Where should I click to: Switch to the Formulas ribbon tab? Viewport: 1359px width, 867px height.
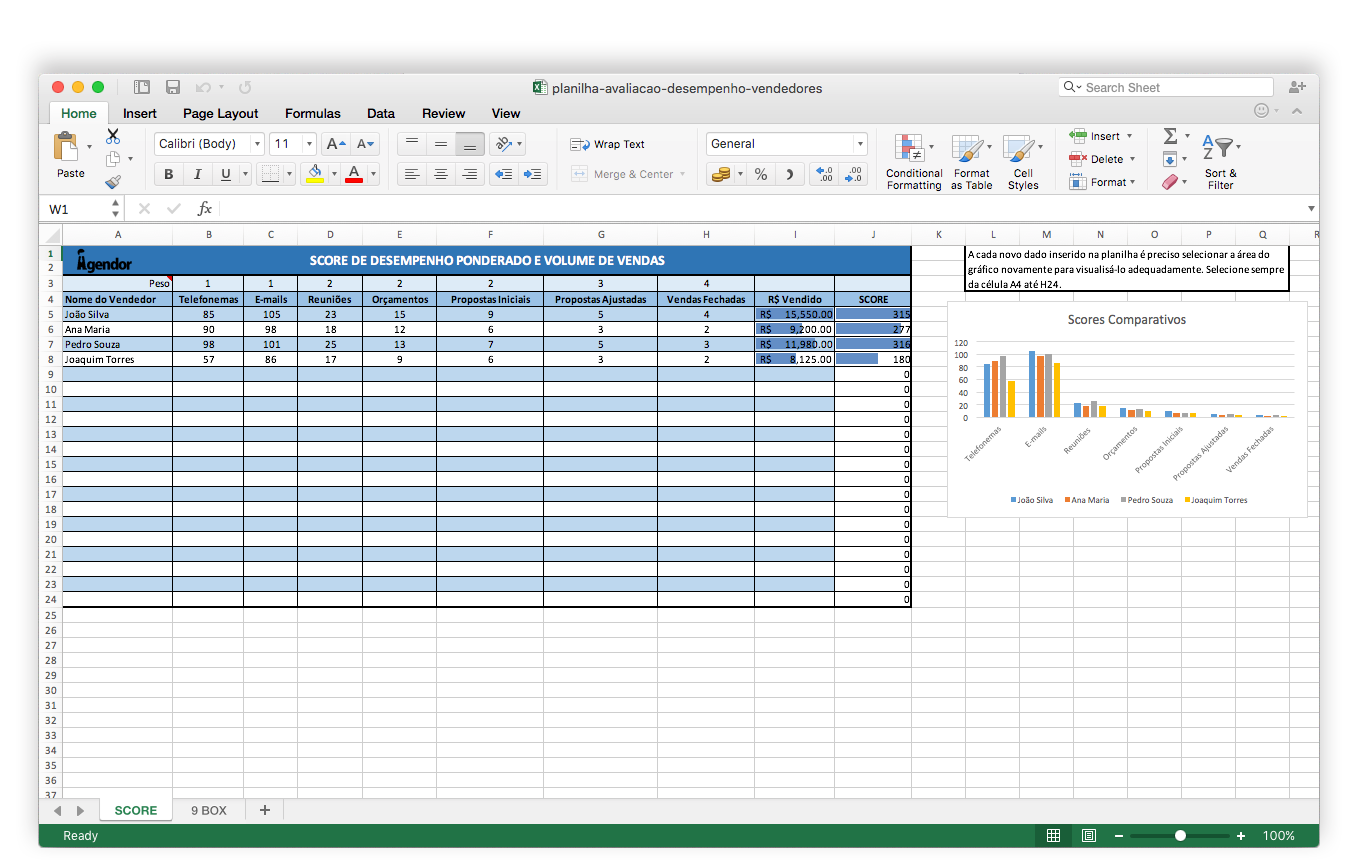click(x=313, y=113)
